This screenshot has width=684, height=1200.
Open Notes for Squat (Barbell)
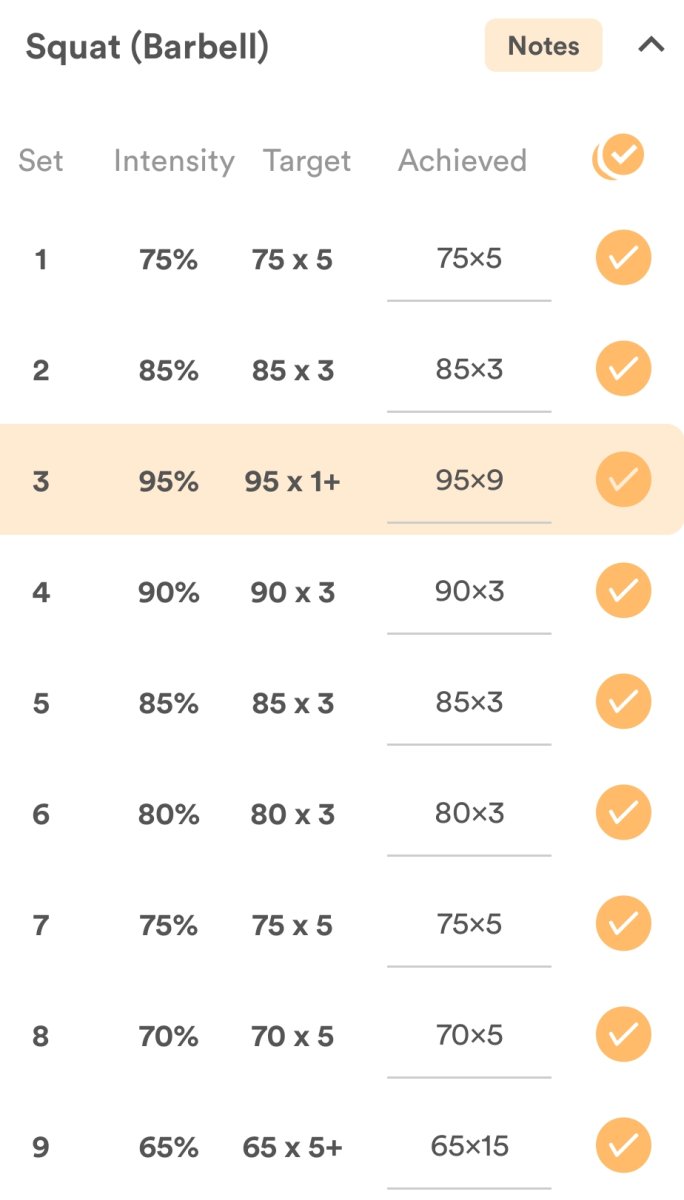(543, 46)
